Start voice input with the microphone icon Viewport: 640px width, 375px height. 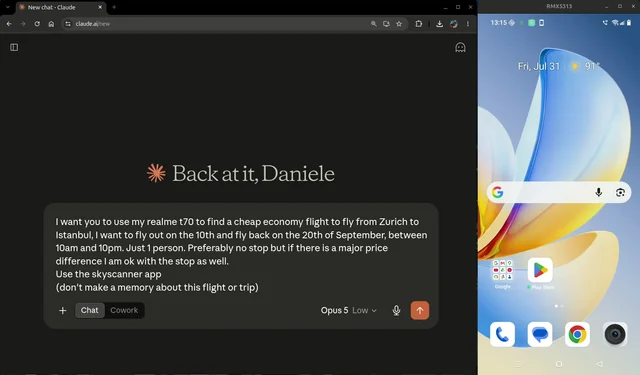tap(396, 311)
